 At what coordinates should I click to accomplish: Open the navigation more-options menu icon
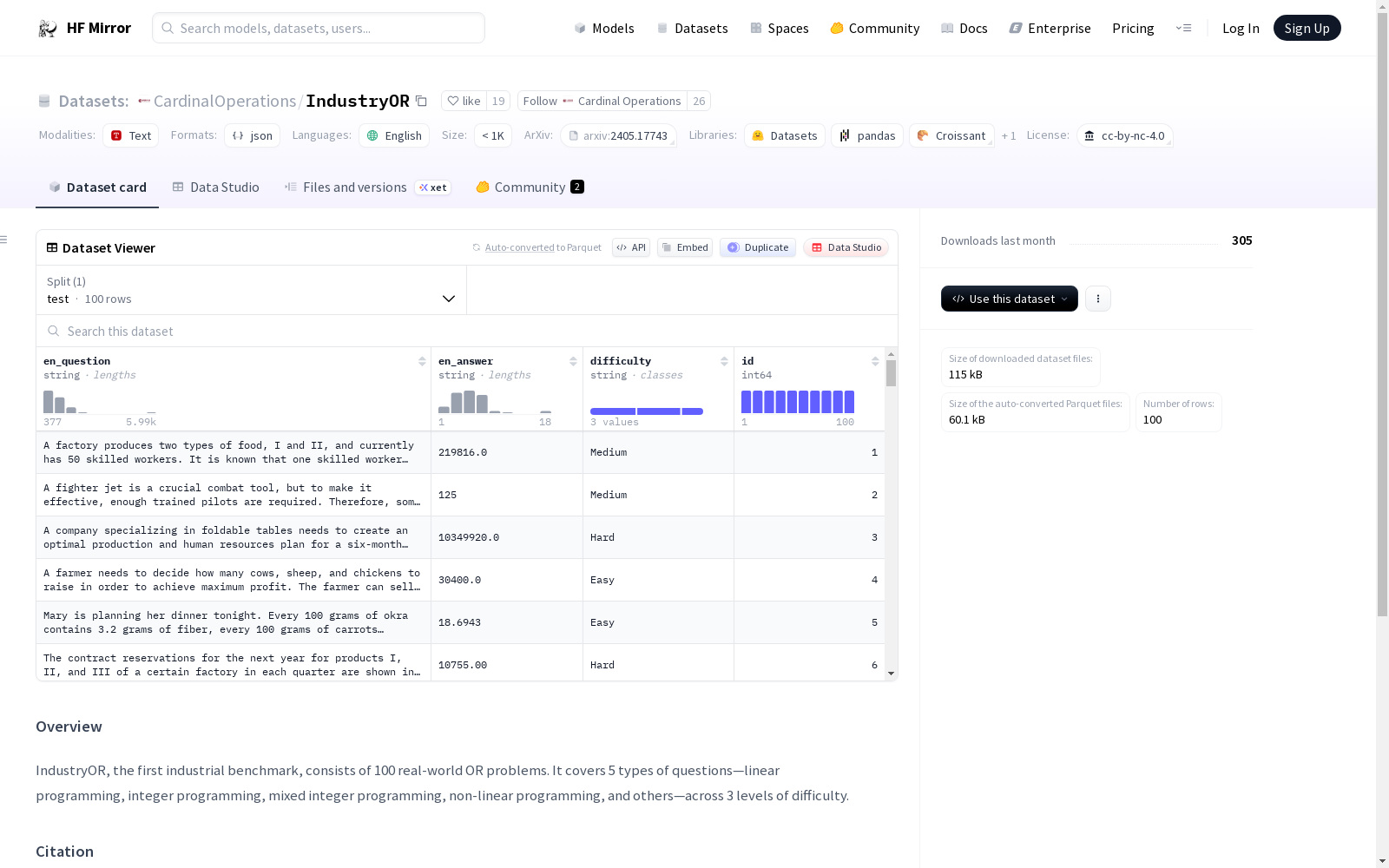(x=1183, y=28)
